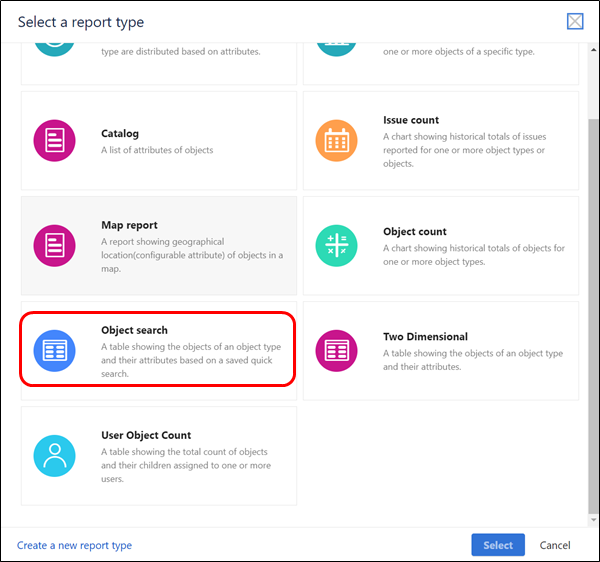
Task: Click the partially visible teal icon at top left
Action: point(54,50)
